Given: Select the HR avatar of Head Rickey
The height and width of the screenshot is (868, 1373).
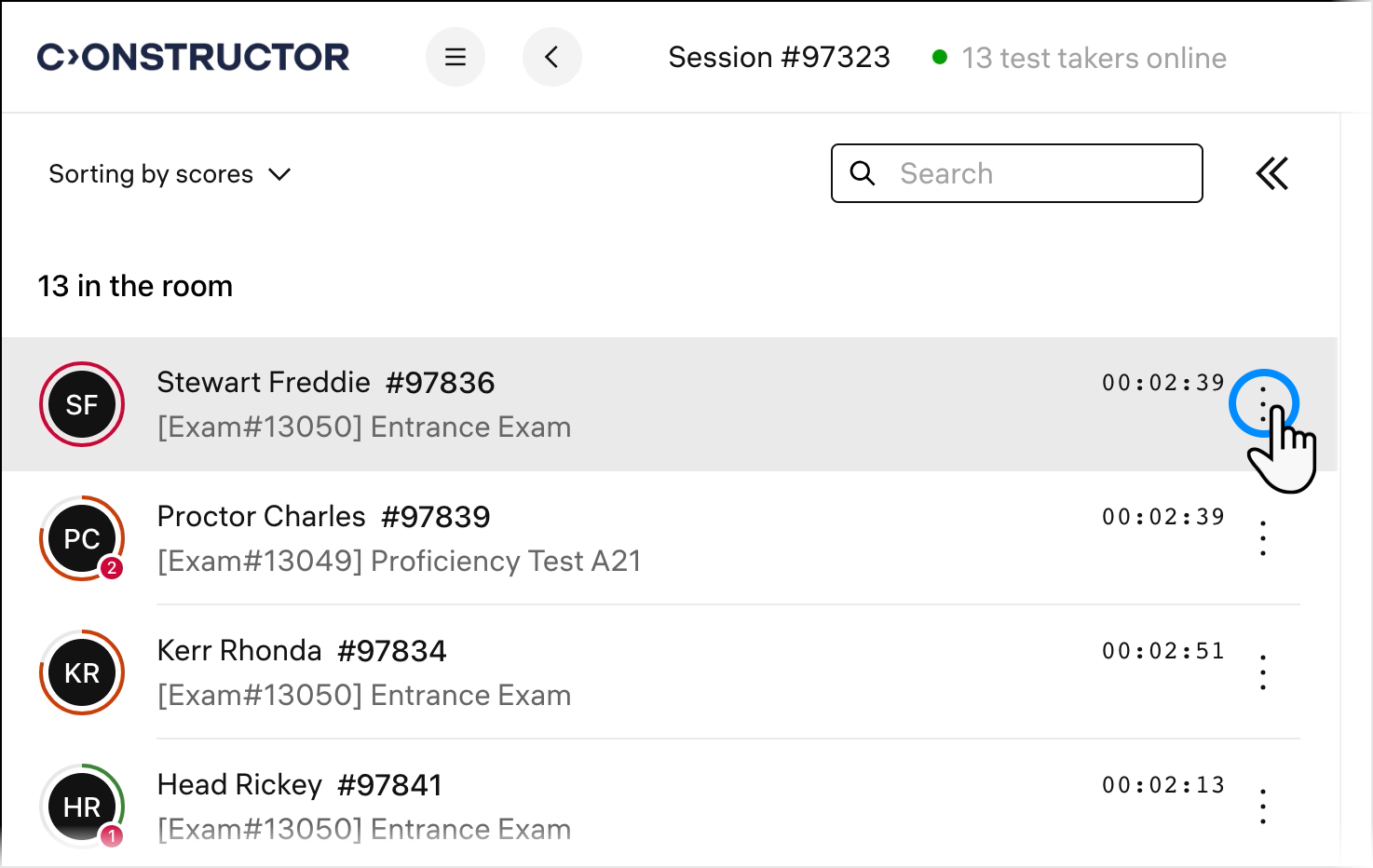Looking at the screenshot, I should pyautogui.click(x=82, y=807).
